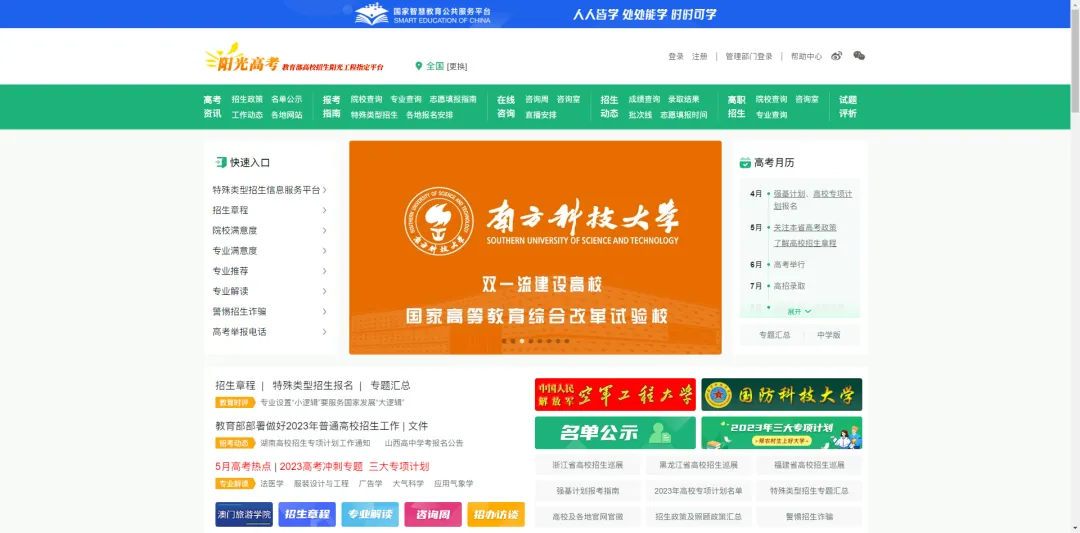Open 批次线 in the nav bar
This screenshot has width=1080, height=533.
click(640, 115)
